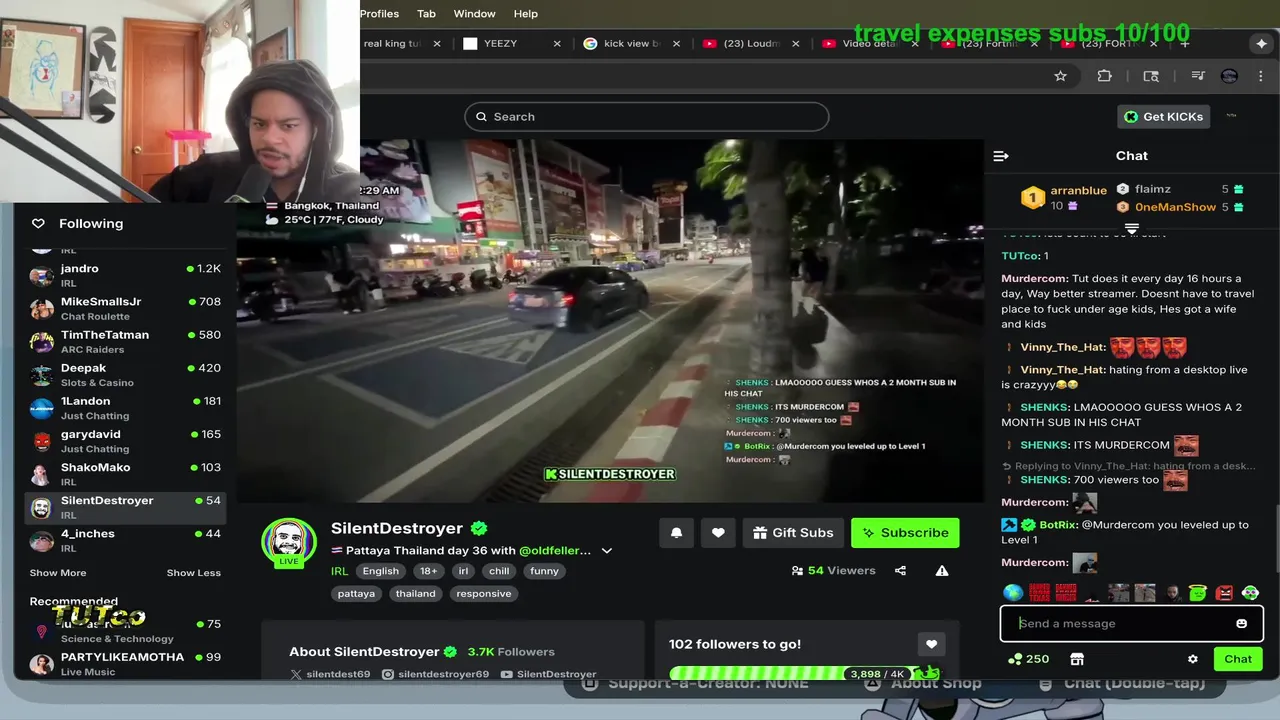1280x720 pixels.
Task: Open ShakoMako channel in Following
Action: pyautogui.click(x=125, y=473)
